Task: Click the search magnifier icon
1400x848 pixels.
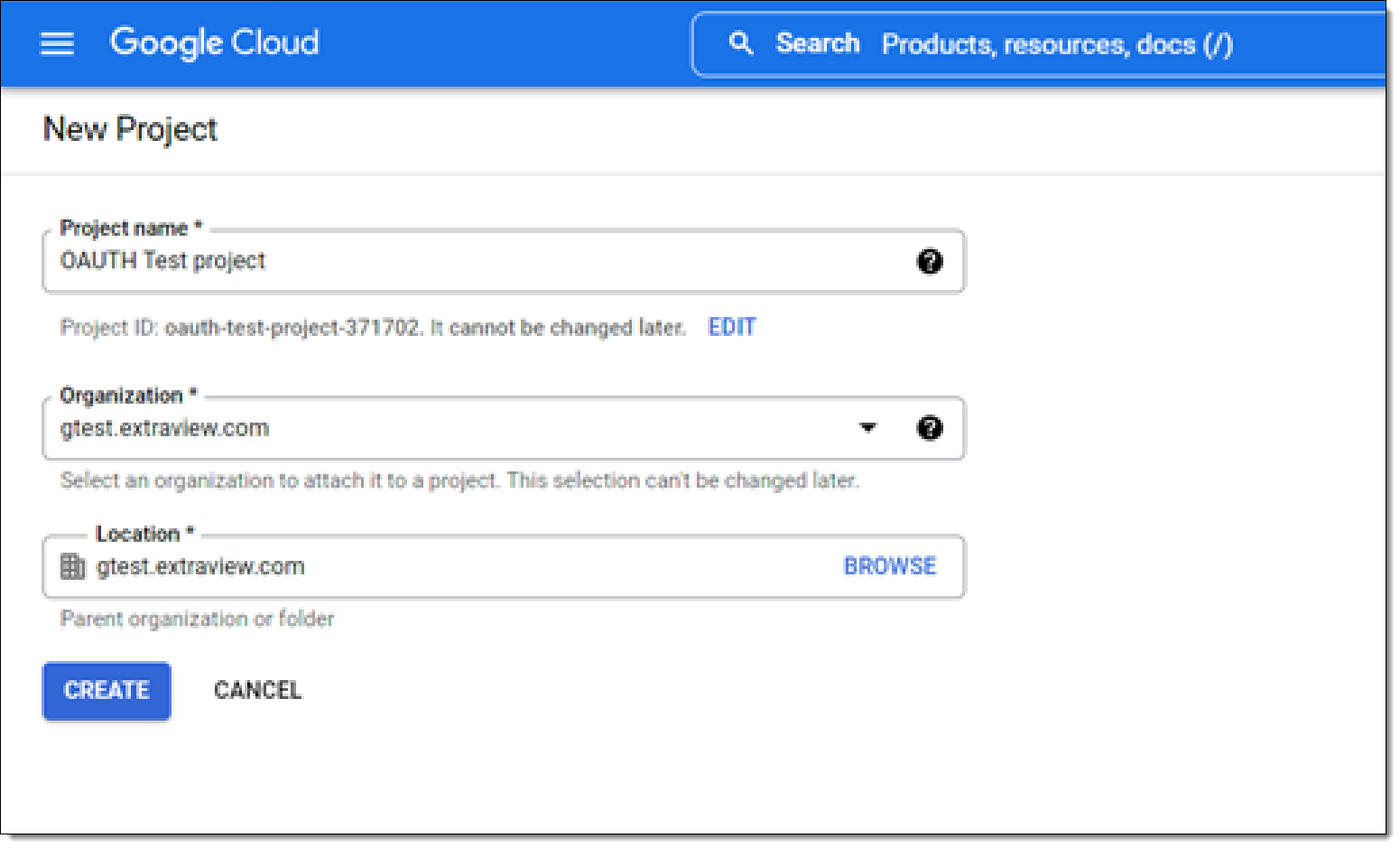Action: (x=741, y=42)
